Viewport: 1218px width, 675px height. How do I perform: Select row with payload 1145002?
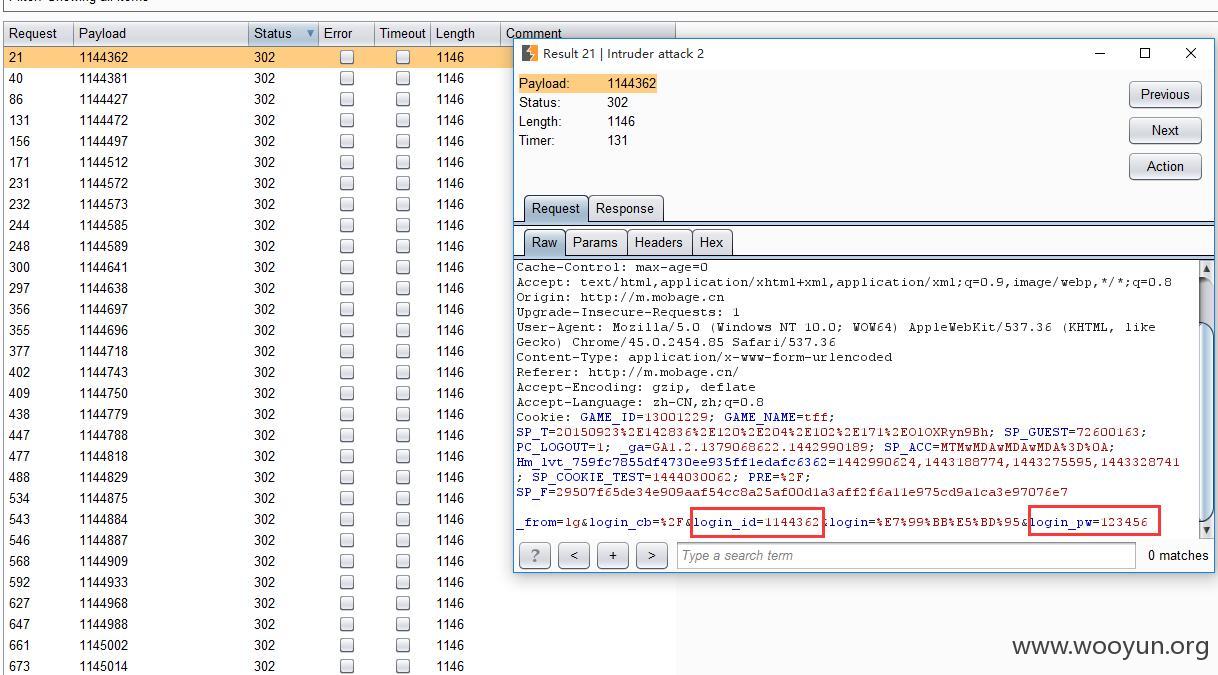point(340,645)
